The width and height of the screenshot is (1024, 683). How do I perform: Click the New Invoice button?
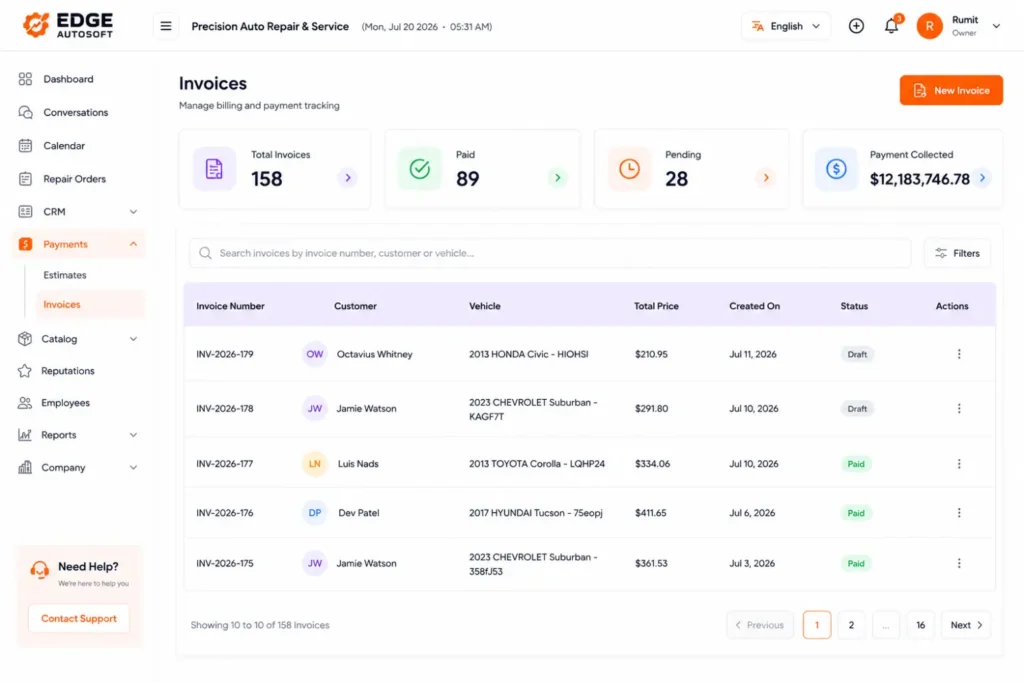(951, 90)
